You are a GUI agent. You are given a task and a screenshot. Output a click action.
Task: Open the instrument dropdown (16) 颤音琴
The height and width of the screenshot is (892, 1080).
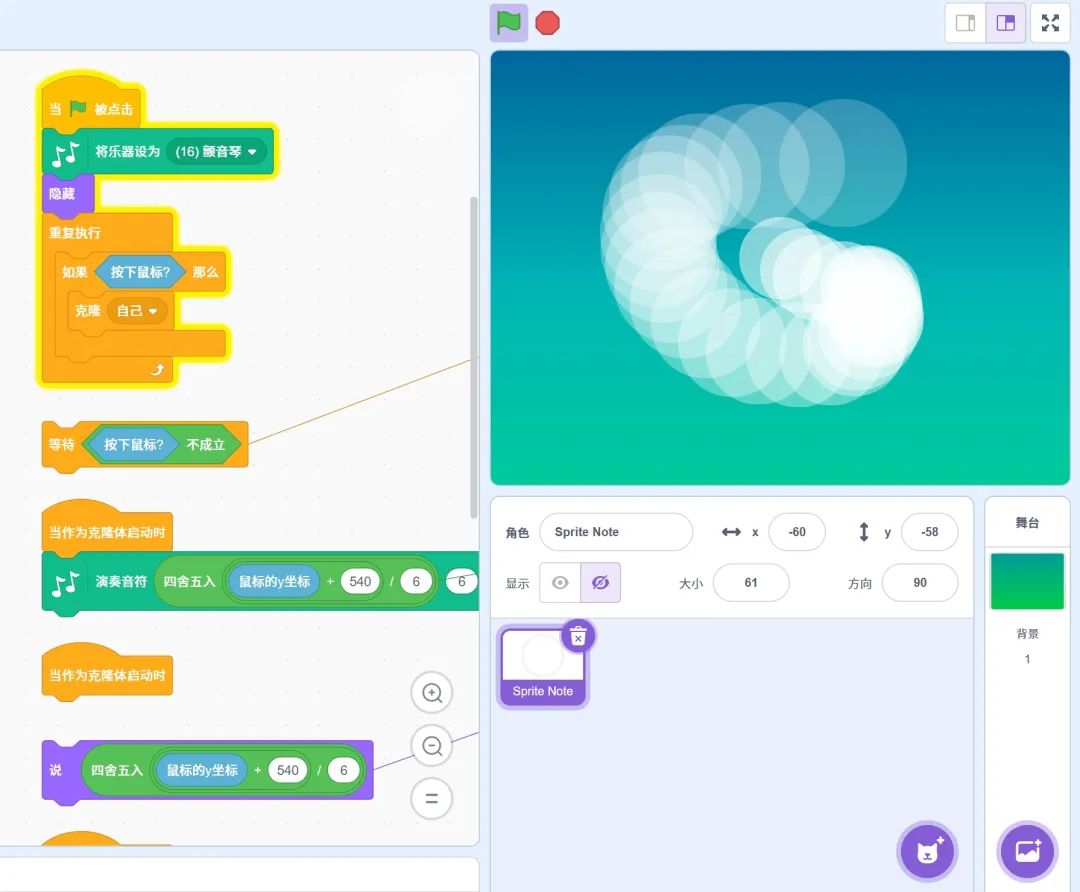click(x=215, y=152)
